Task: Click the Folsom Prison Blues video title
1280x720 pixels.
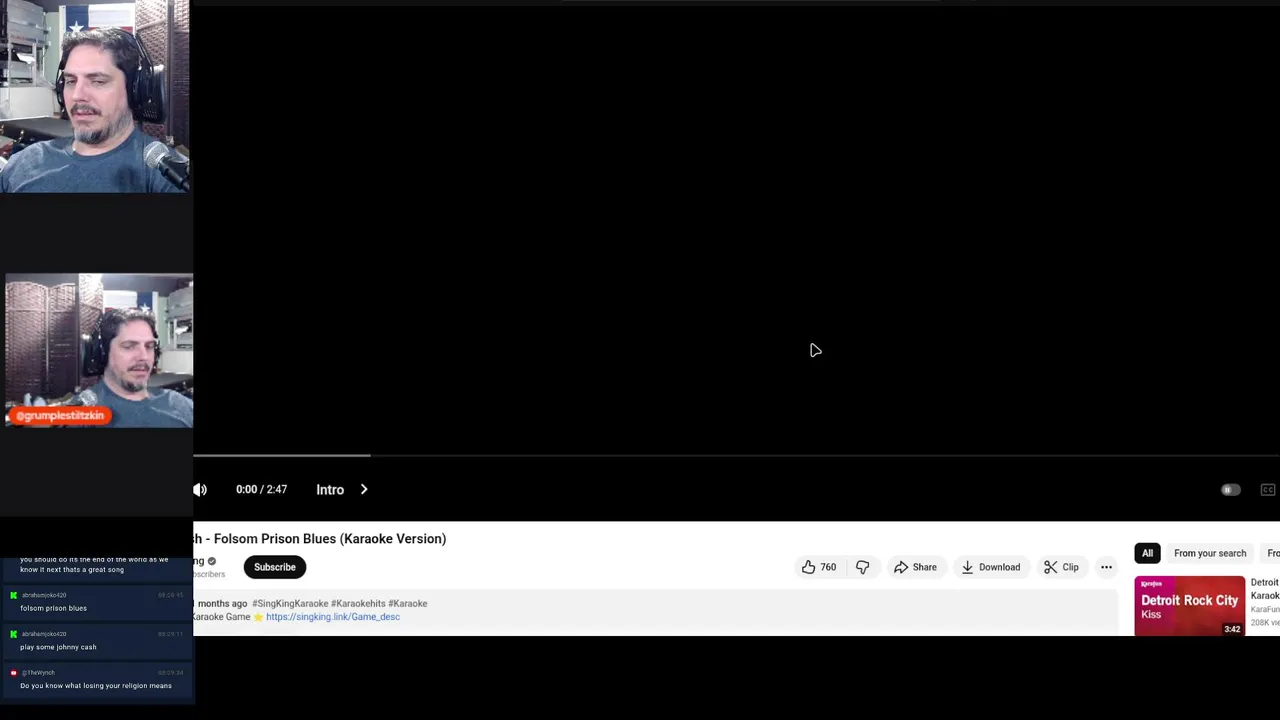Action: (x=320, y=539)
